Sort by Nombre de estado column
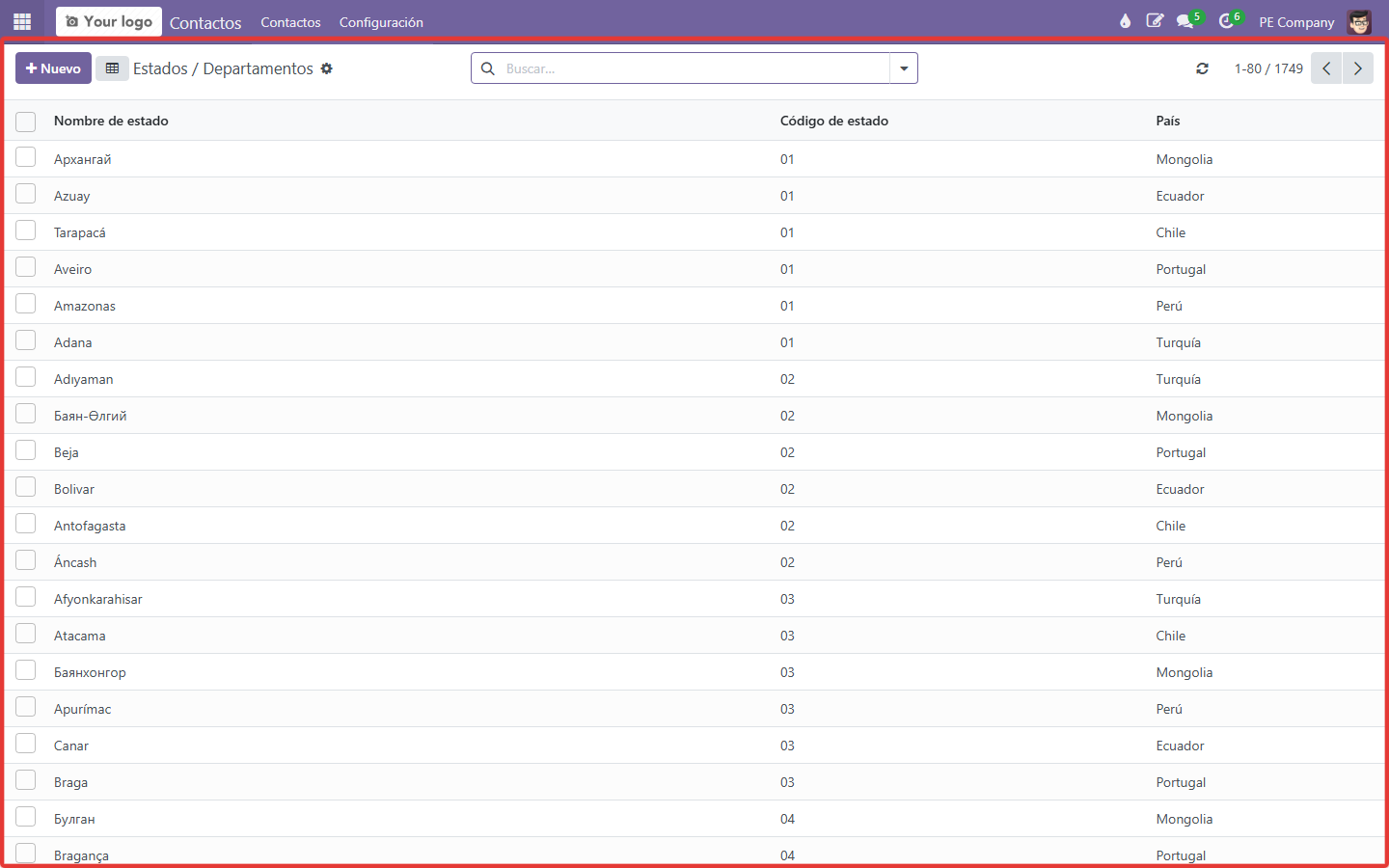Screen dimensions: 1389x868 [111, 121]
